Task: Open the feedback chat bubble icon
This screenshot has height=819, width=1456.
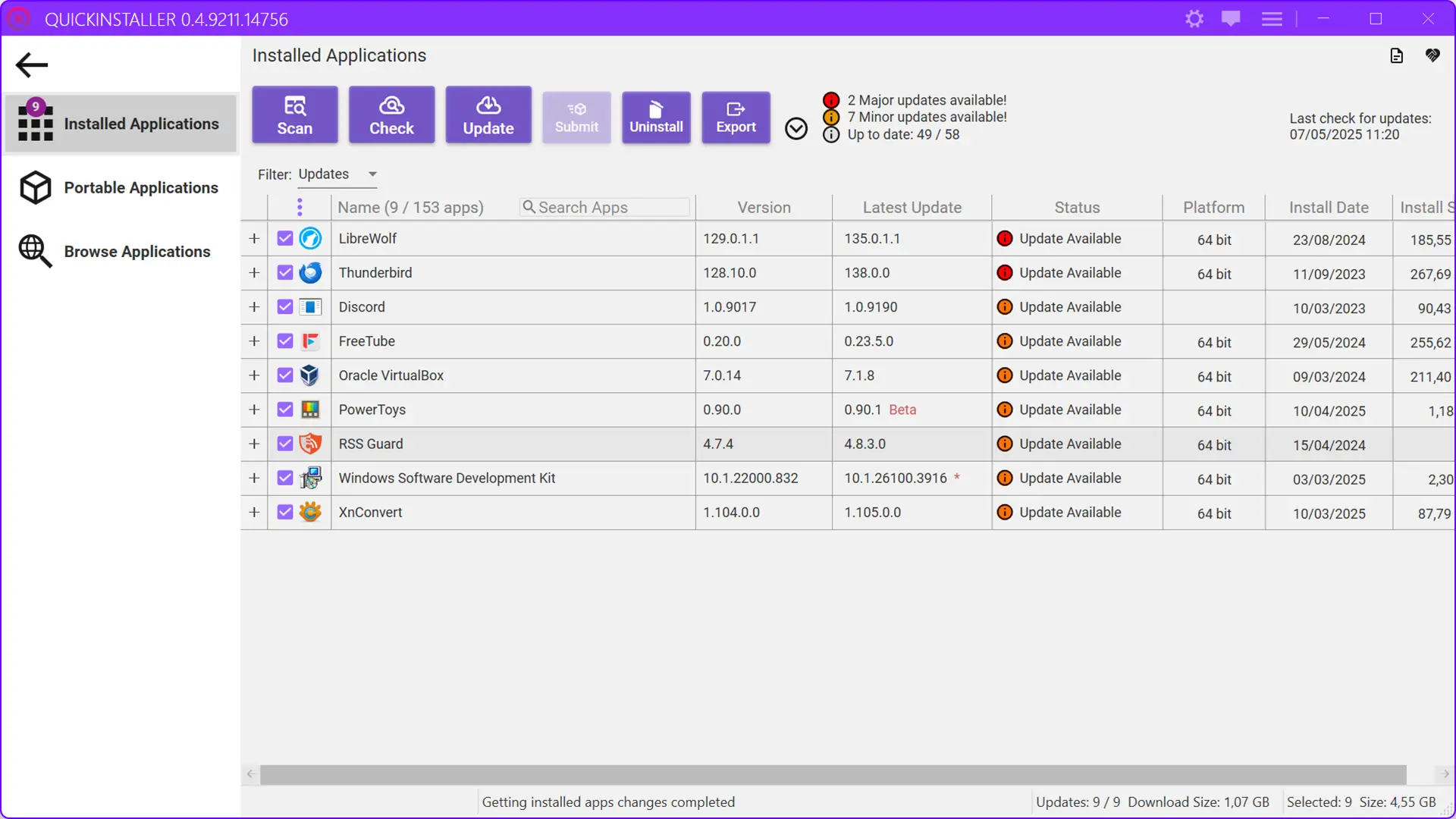Action: [x=1231, y=19]
